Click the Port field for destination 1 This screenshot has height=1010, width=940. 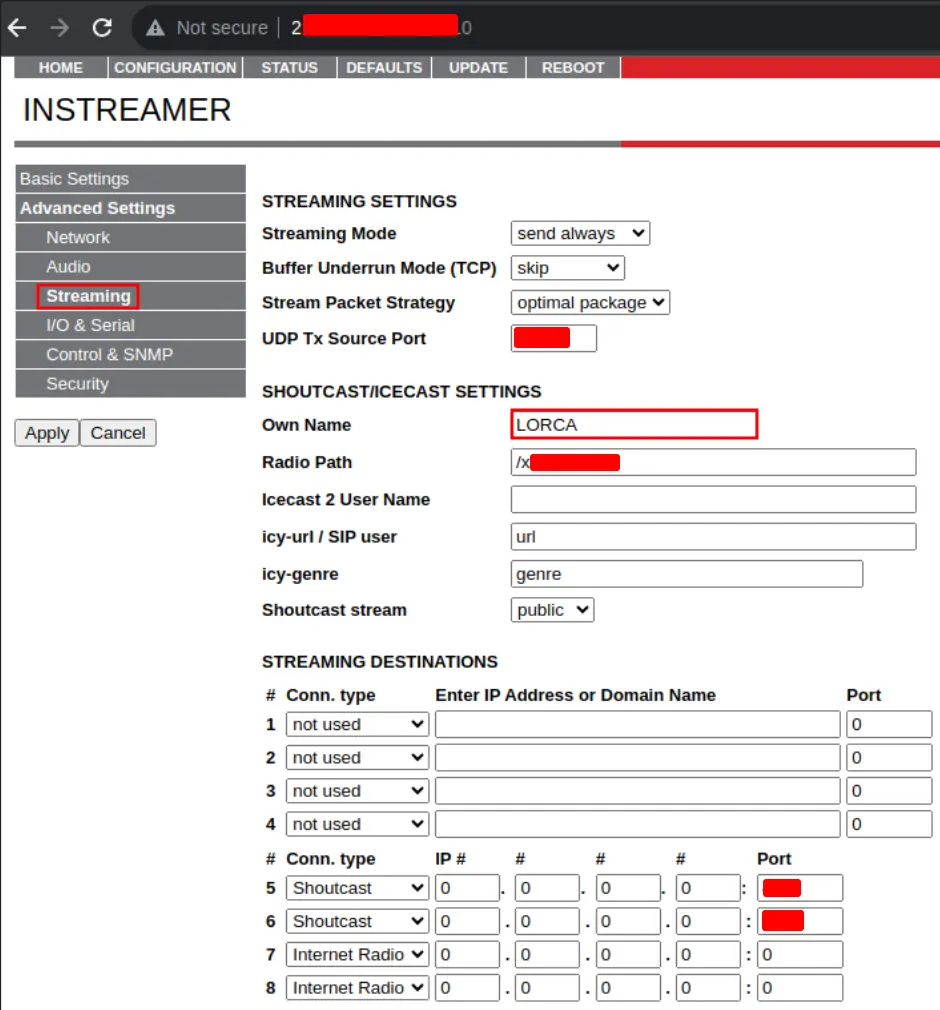click(889, 725)
